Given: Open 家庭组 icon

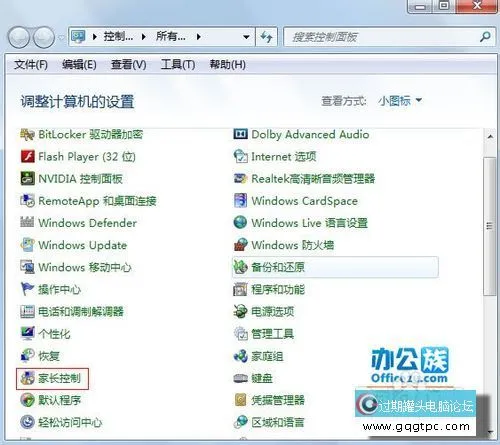Looking at the screenshot, I should 240,356.
